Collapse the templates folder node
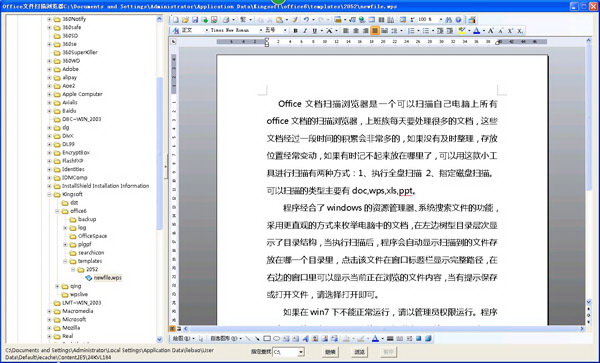This screenshot has height=363, width=600. [x=65, y=261]
